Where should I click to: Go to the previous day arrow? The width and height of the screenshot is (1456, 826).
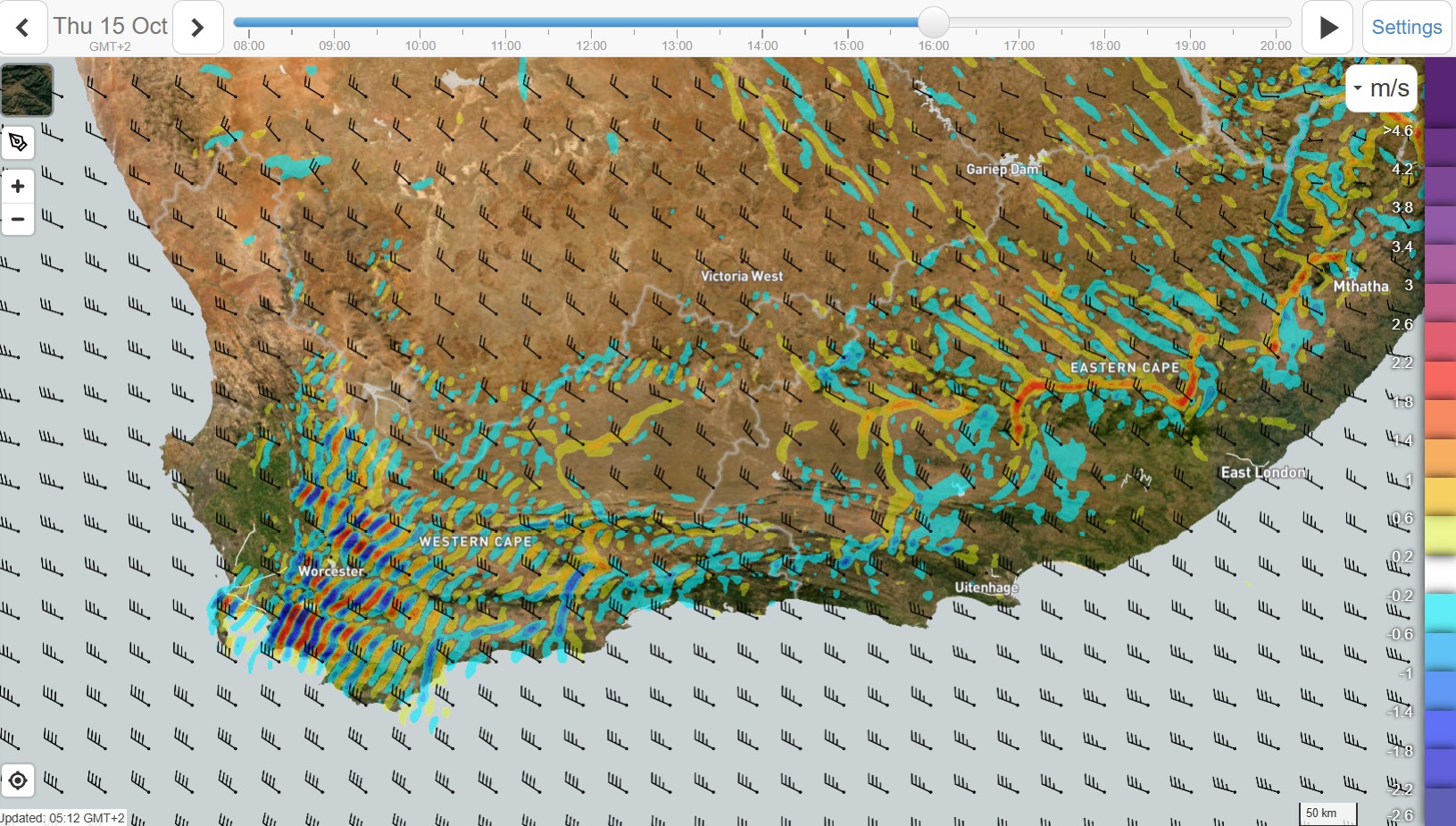click(x=23, y=28)
